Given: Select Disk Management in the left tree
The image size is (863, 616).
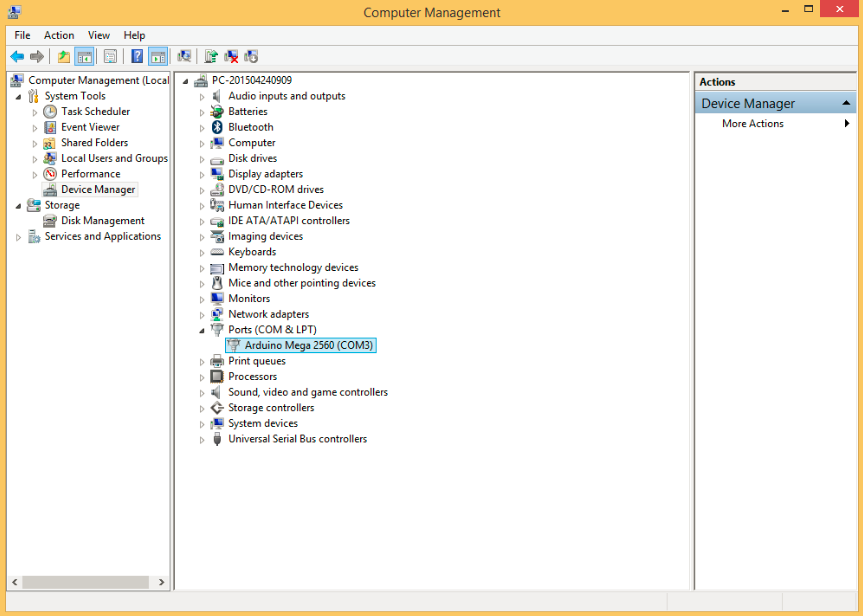Looking at the screenshot, I should click(102, 221).
